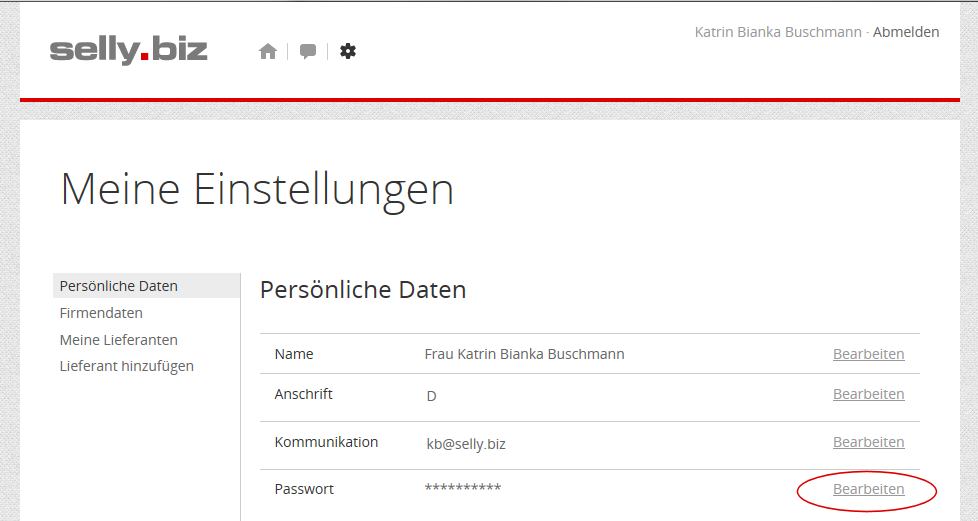
Task: Click the Meine Einstellungen page heading
Action: (x=257, y=189)
